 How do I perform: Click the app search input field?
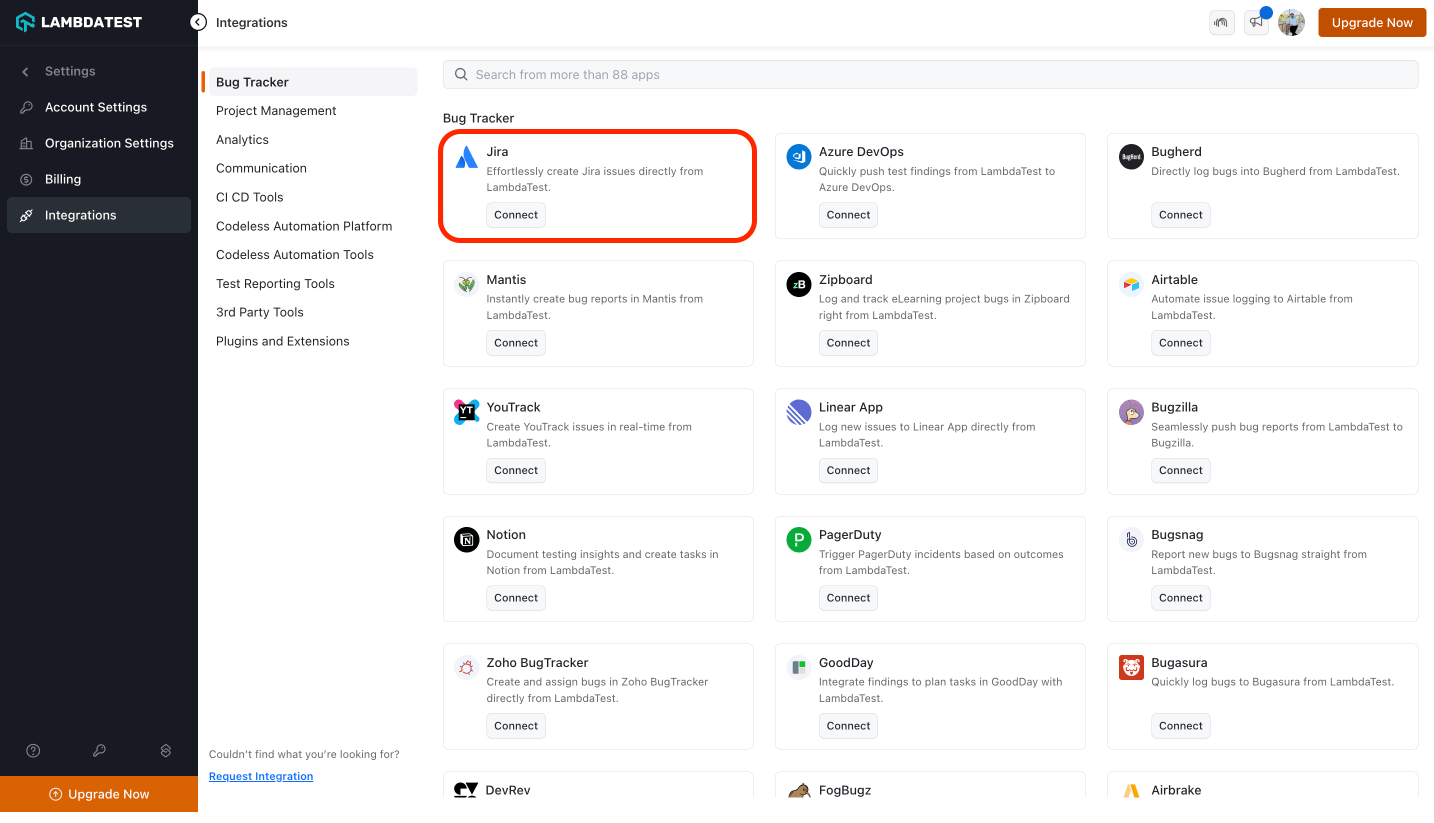pyautogui.click(x=930, y=74)
